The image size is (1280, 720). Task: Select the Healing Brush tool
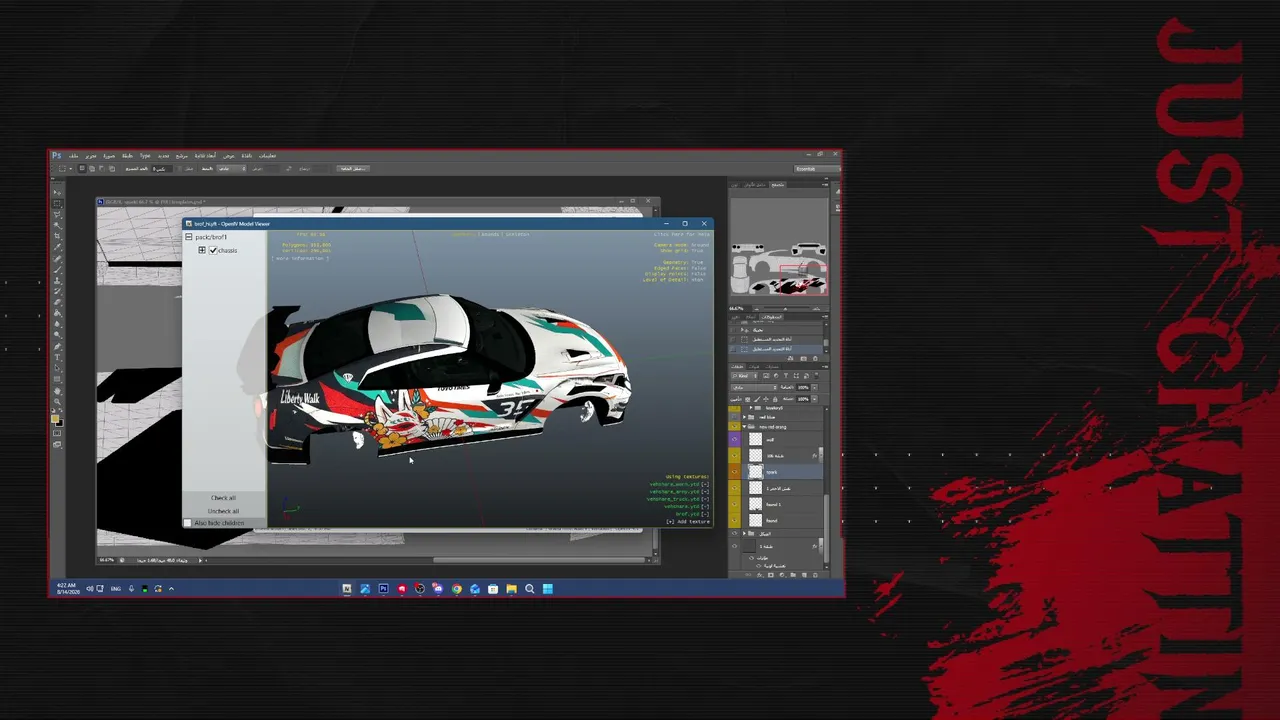pyautogui.click(x=57, y=259)
